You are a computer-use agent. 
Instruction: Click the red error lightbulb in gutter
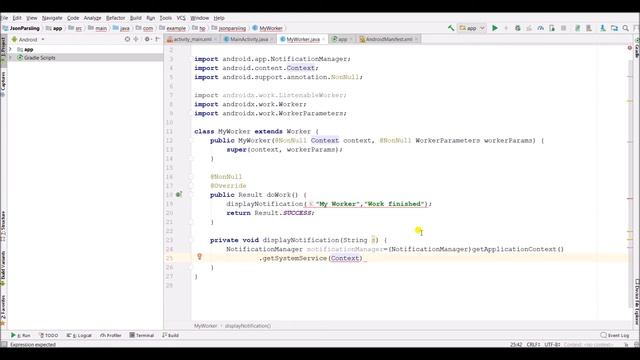coord(199,257)
